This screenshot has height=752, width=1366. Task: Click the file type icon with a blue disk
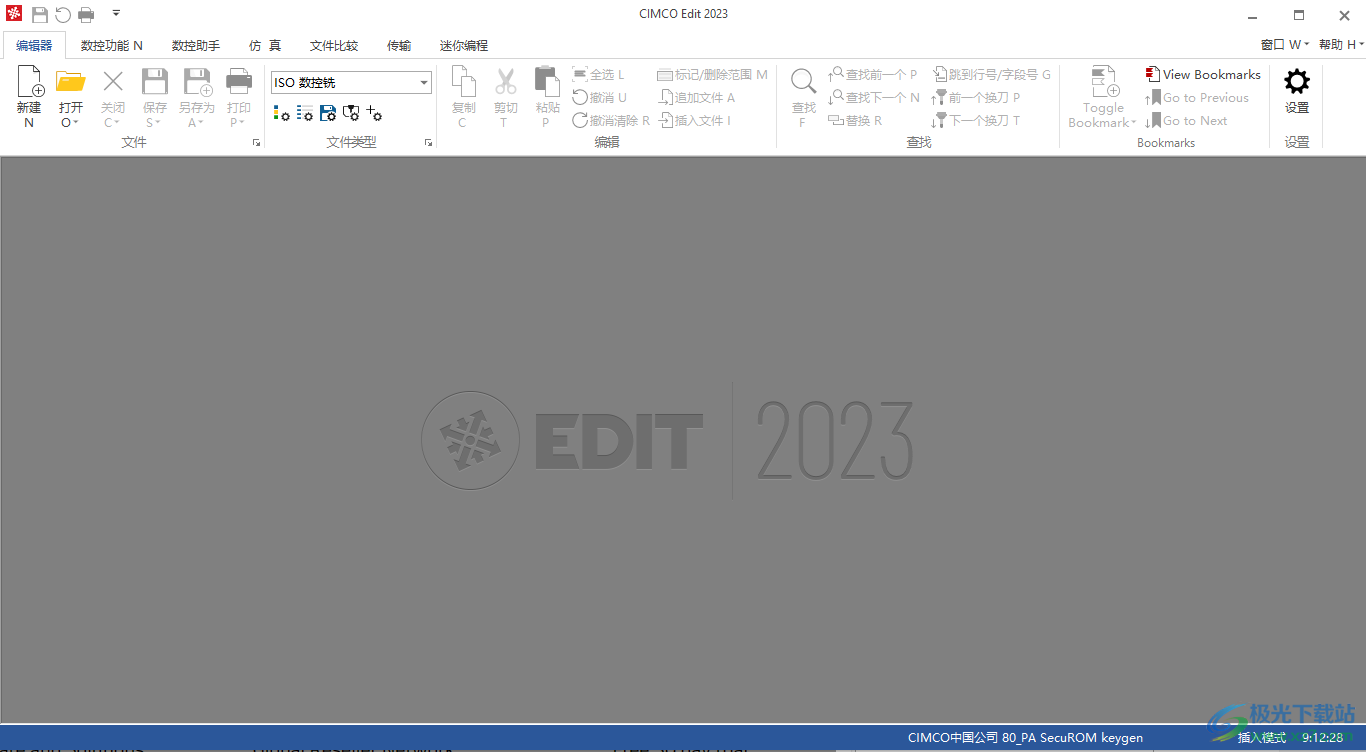[x=328, y=113]
